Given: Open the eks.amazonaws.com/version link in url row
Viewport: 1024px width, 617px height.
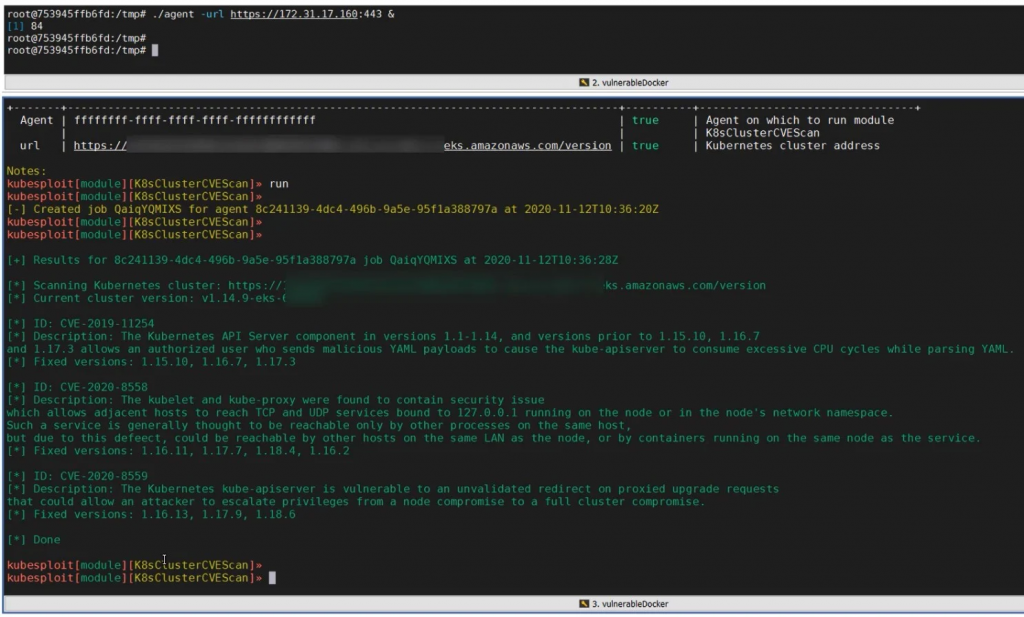Looking at the screenshot, I should pyautogui.click(x=528, y=146).
